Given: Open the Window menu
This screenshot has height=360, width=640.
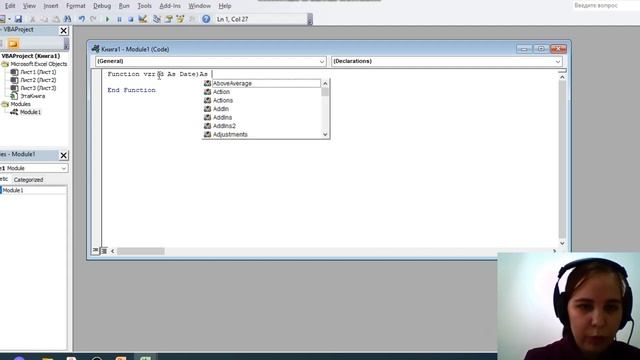Looking at the screenshot, I should pos(200,6).
